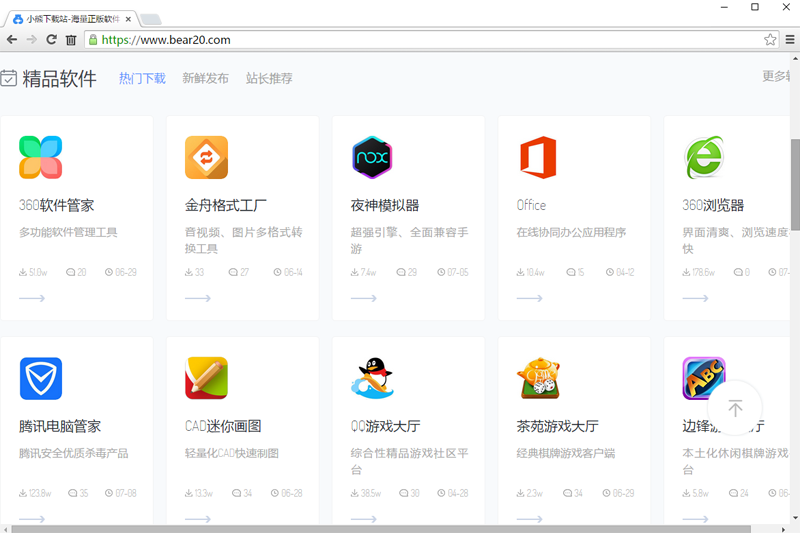Click the vertical scrollbar thumb

pyautogui.click(x=795, y=184)
